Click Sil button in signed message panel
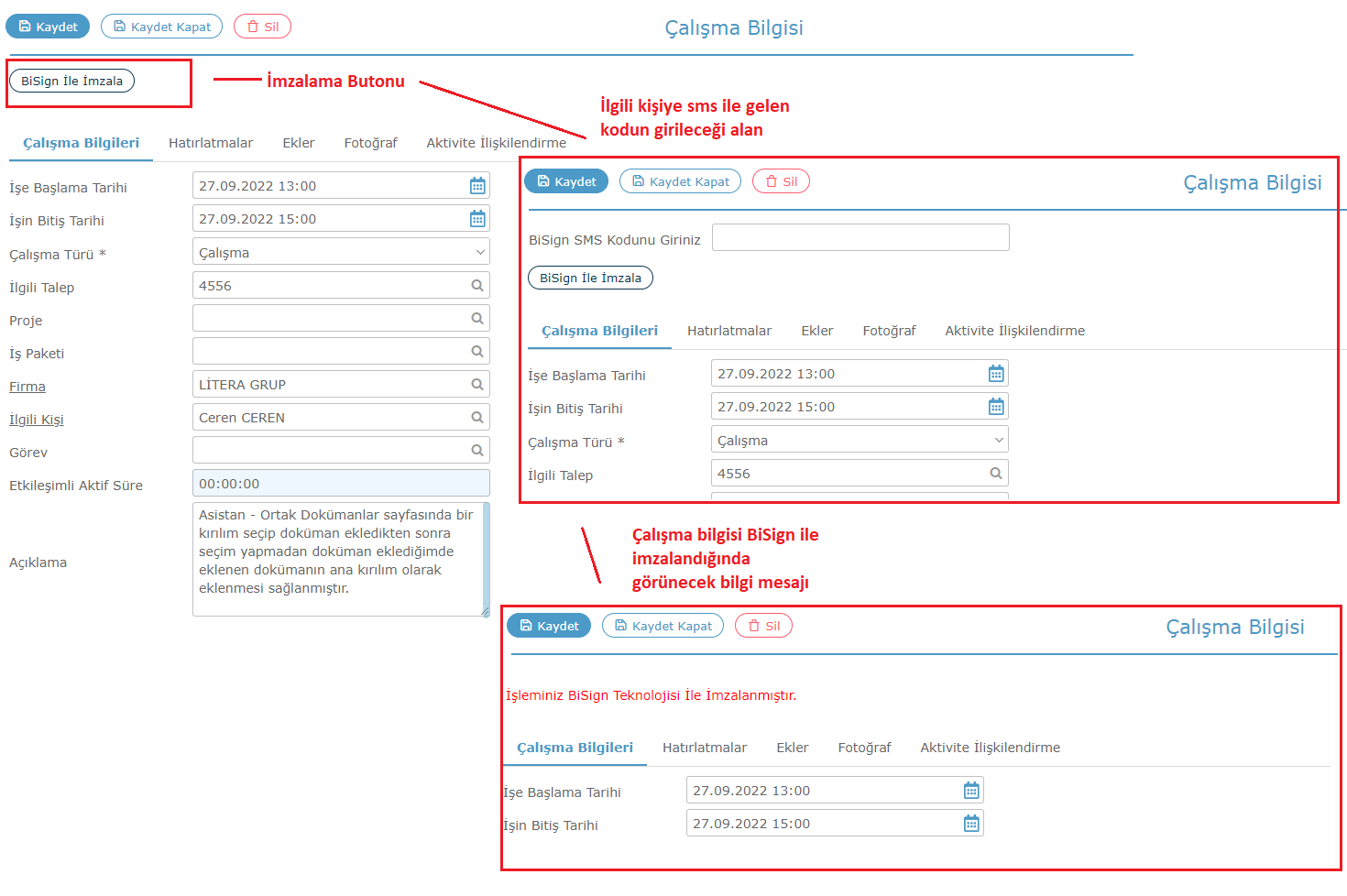1347x896 pixels. (763, 626)
